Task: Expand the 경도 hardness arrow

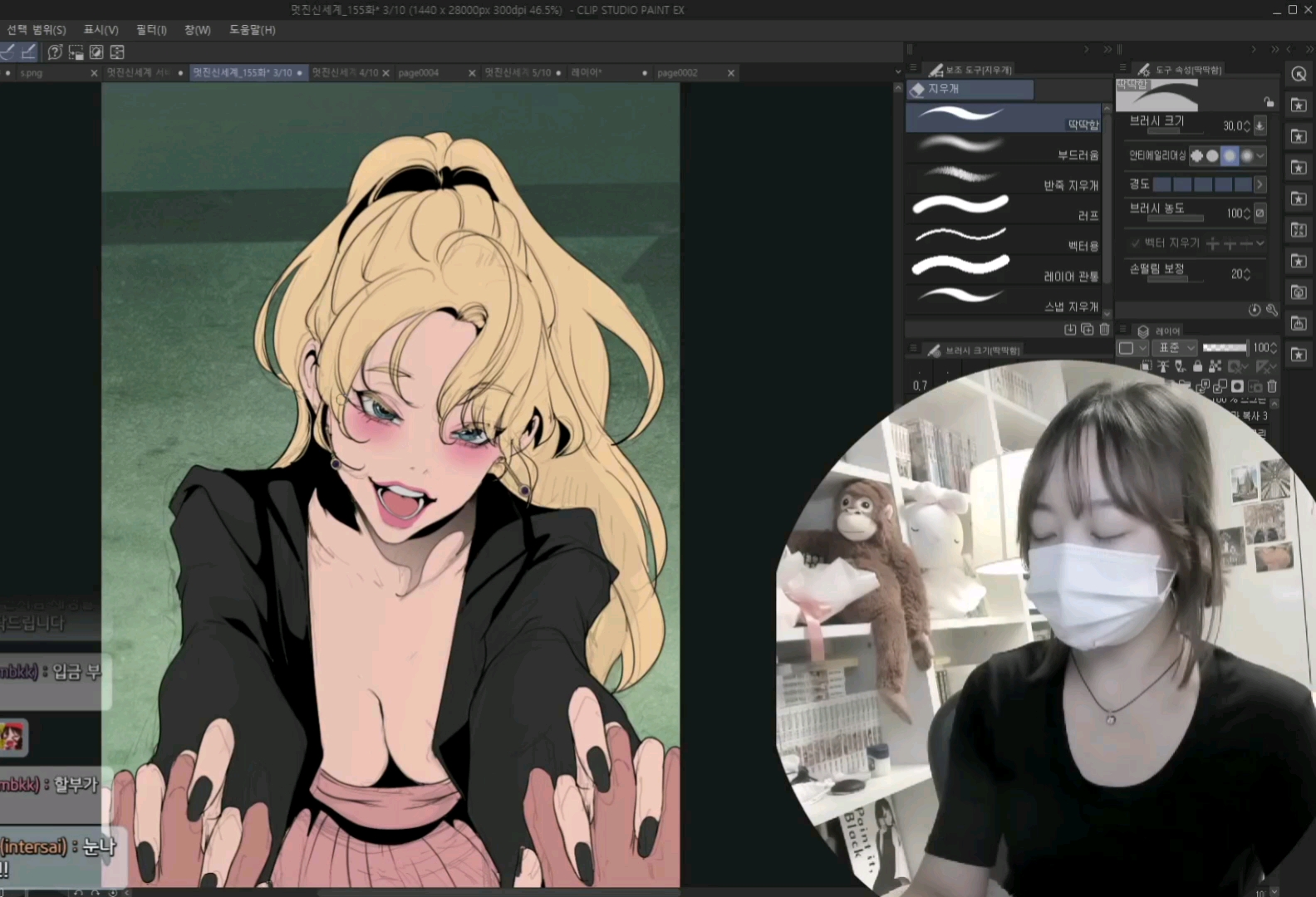Action: point(1260,184)
